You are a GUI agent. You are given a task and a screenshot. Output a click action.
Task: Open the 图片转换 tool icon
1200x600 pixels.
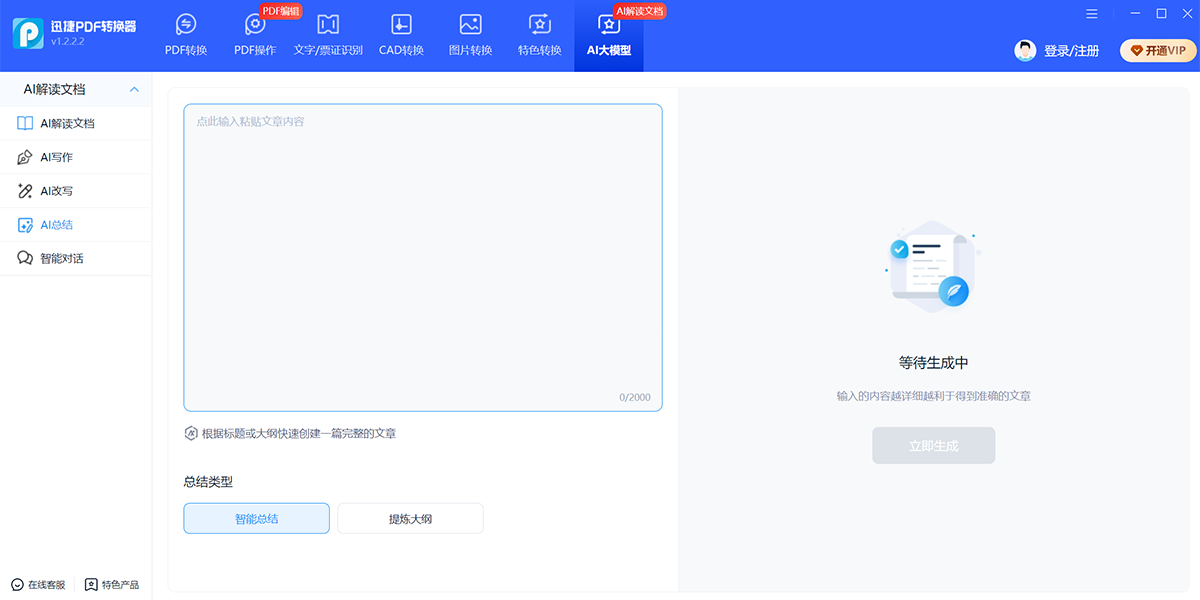click(x=470, y=25)
